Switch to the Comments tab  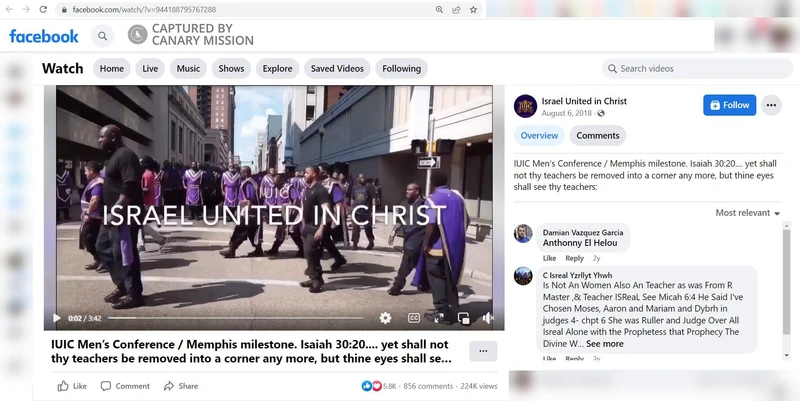pos(597,136)
